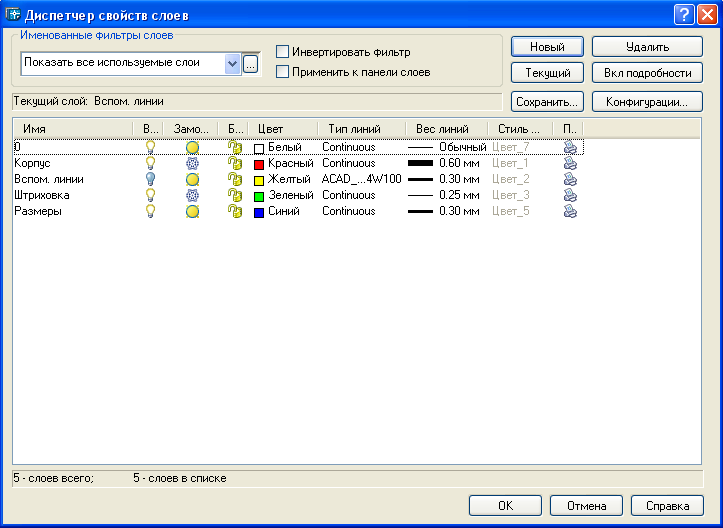Change the blue swatch of Размеры
723x528 pixels.
tap(259, 212)
